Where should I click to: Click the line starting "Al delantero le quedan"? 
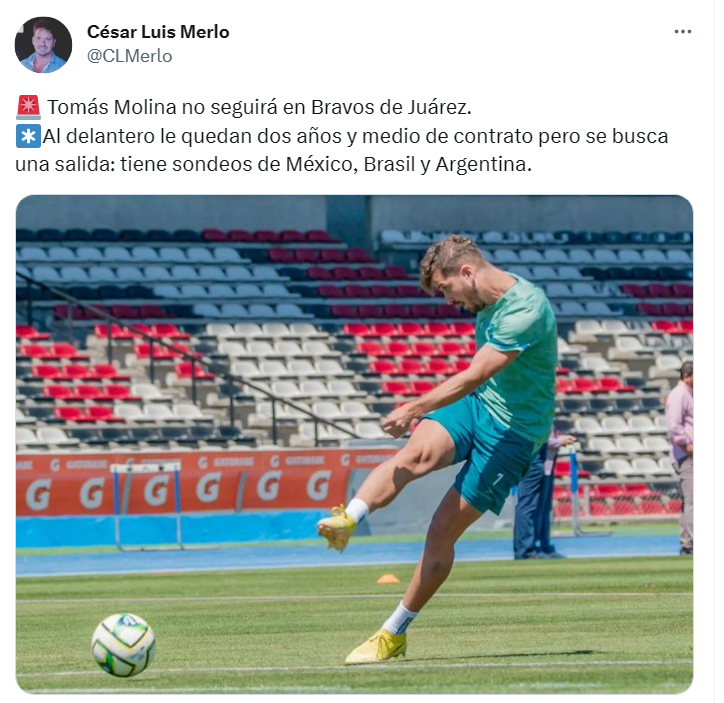[356, 136]
